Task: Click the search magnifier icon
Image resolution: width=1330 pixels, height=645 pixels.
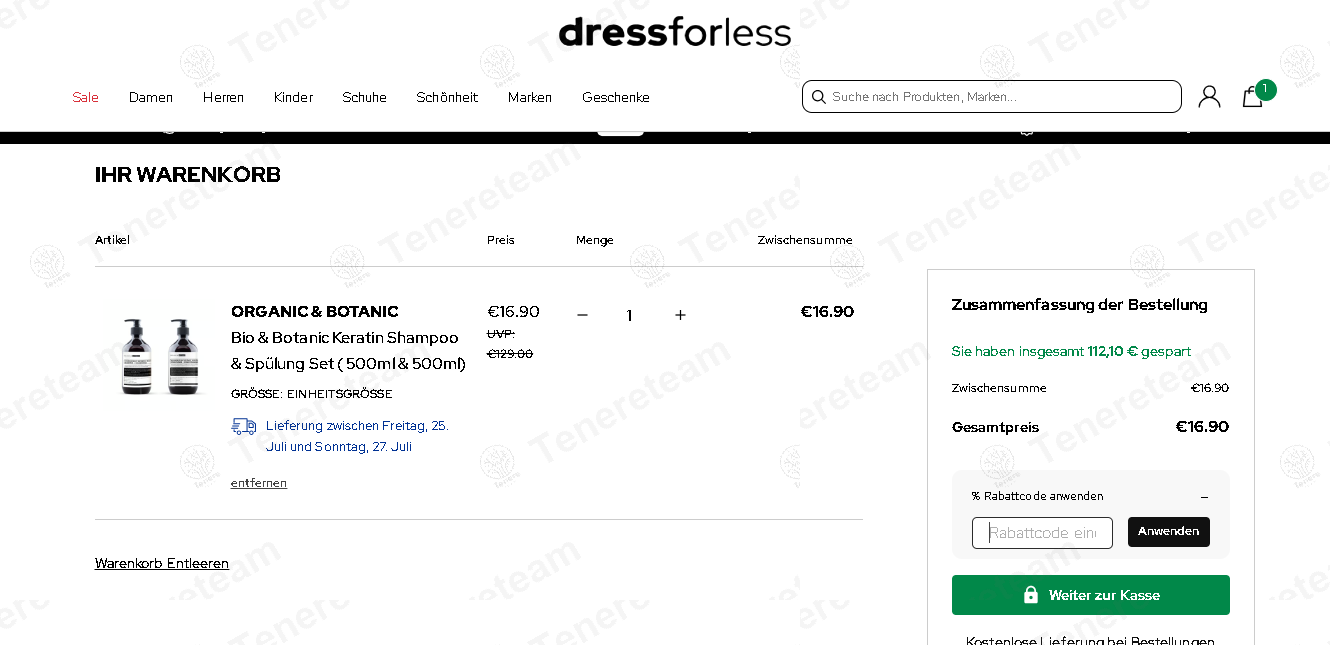Action: [818, 97]
